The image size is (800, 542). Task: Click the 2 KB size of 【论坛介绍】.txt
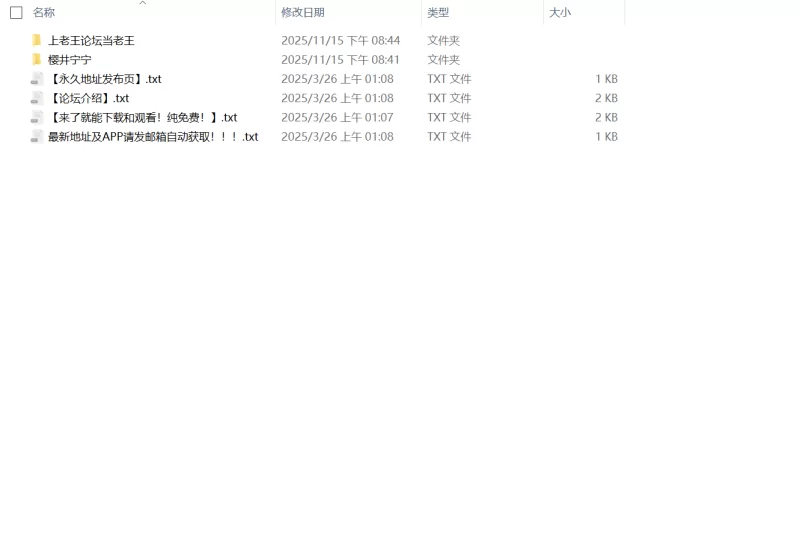tap(606, 98)
